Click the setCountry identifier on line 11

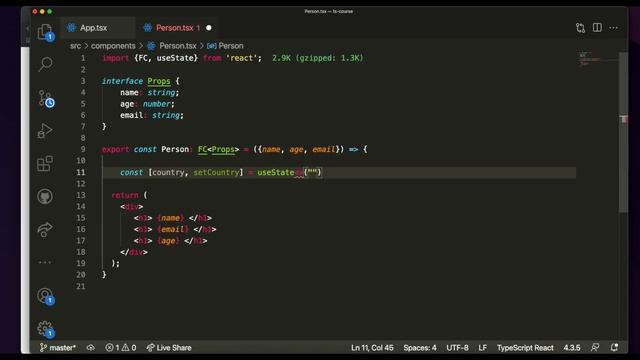pyautogui.click(x=216, y=172)
